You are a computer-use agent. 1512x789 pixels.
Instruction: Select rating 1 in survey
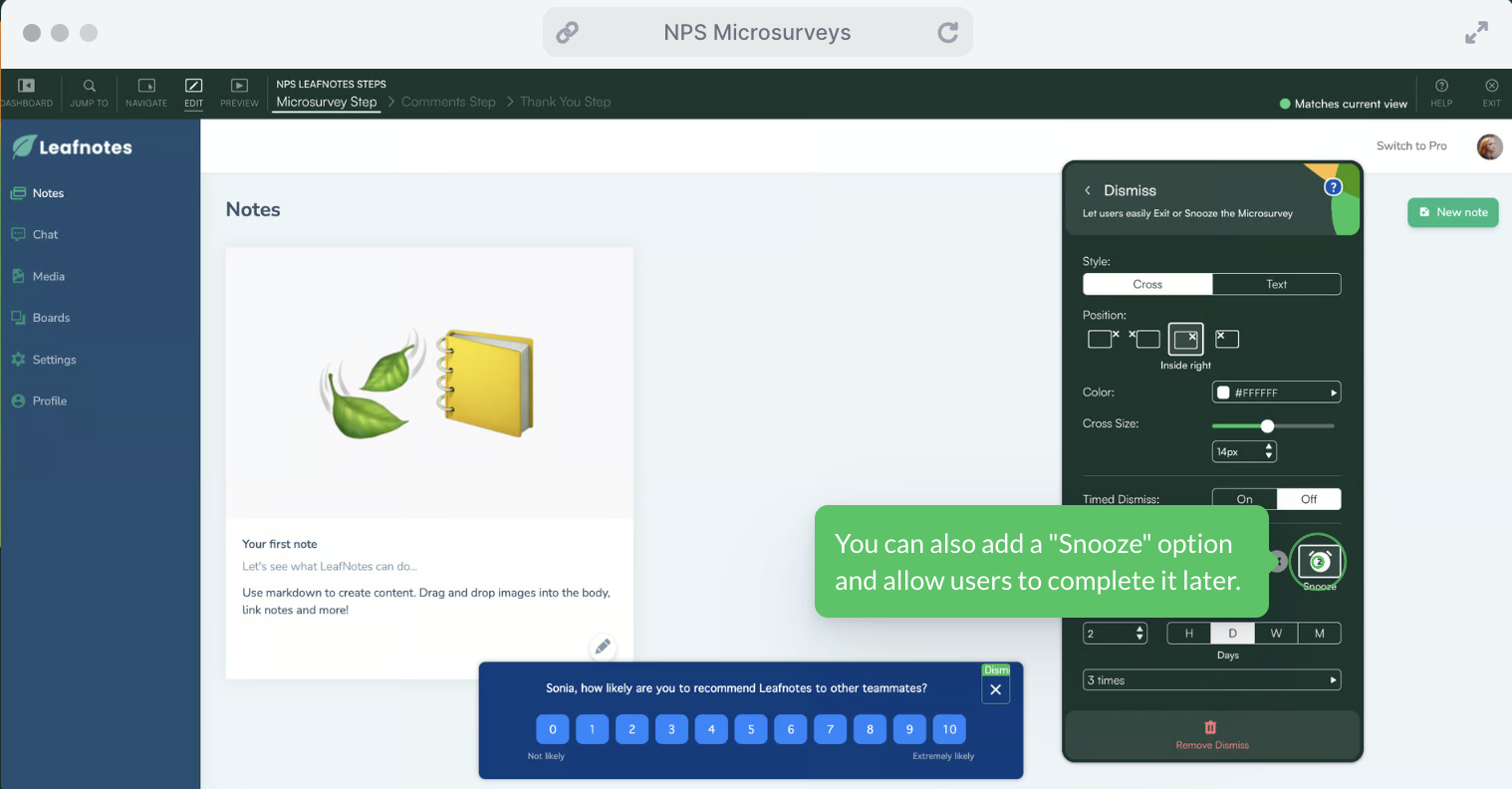pos(592,729)
